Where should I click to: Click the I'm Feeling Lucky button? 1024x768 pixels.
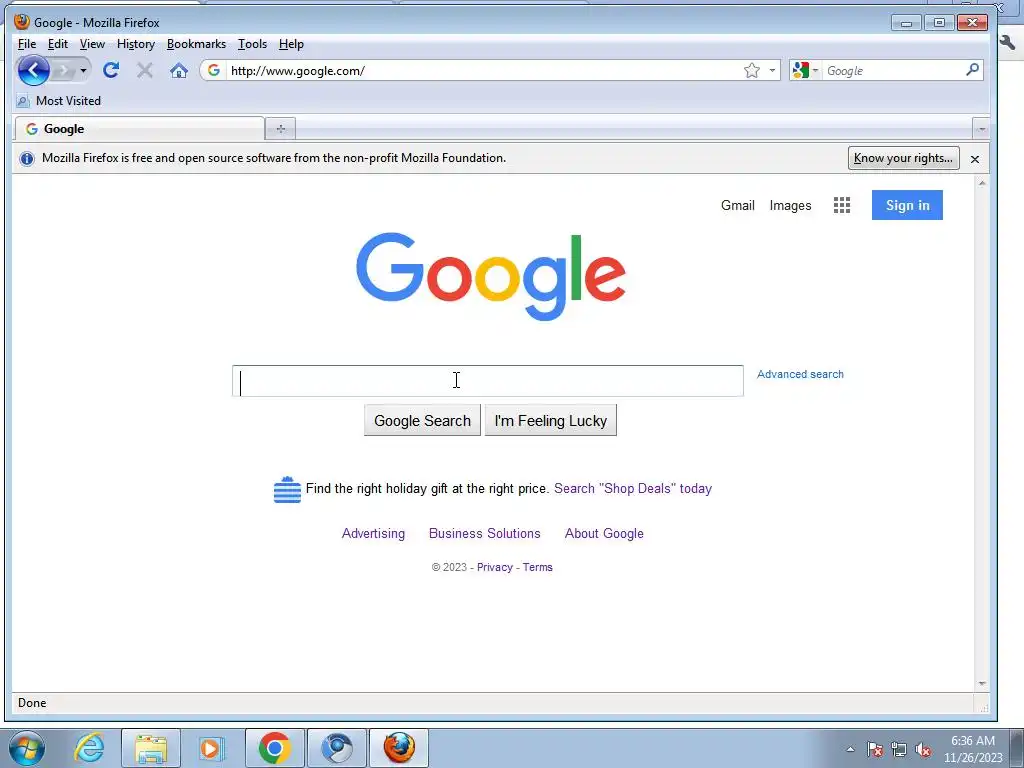pyautogui.click(x=551, y=421)
